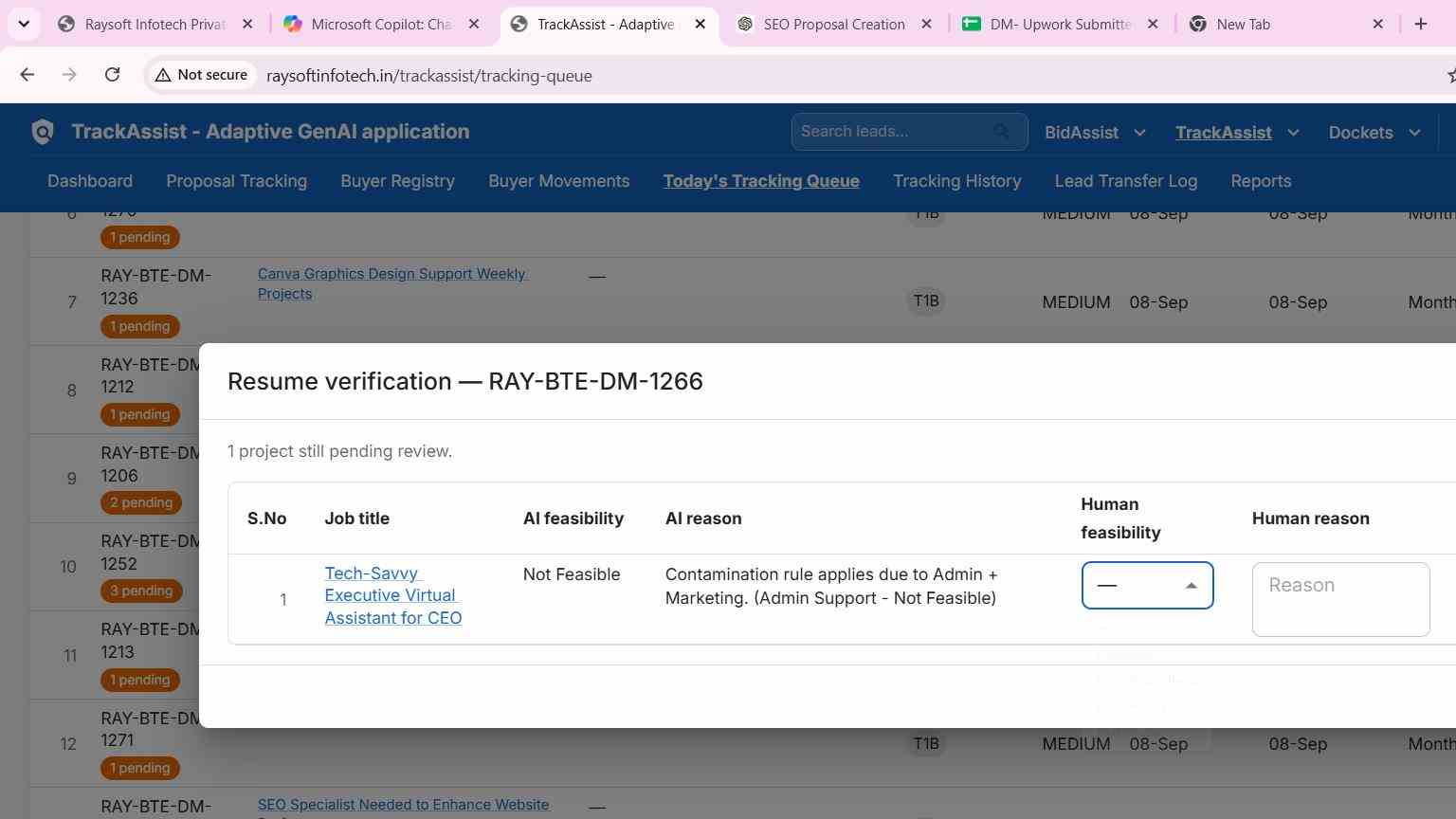Open Tech-Savvy Executive Virtual Assistant job link
The width and height of the screenshot is (1456, 819).
392,595
